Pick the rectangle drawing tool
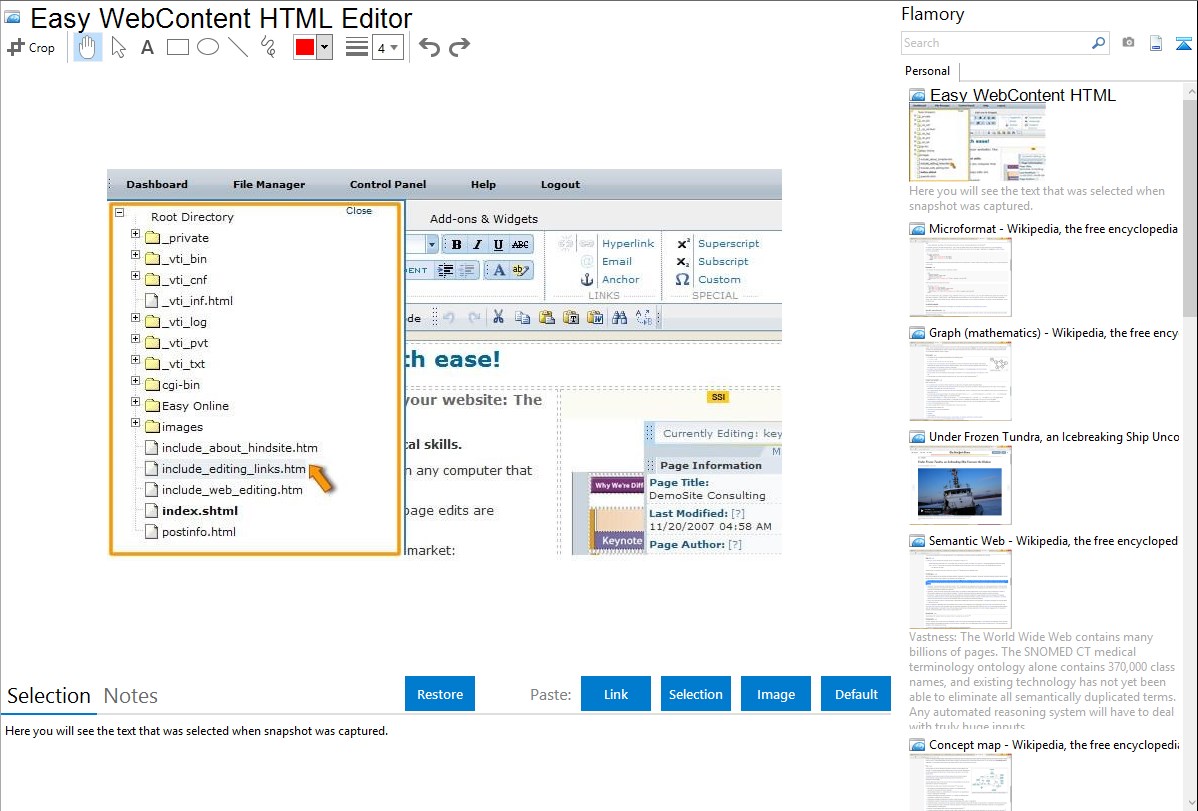This screenshot has width=1198, height=811. (177, 47)
